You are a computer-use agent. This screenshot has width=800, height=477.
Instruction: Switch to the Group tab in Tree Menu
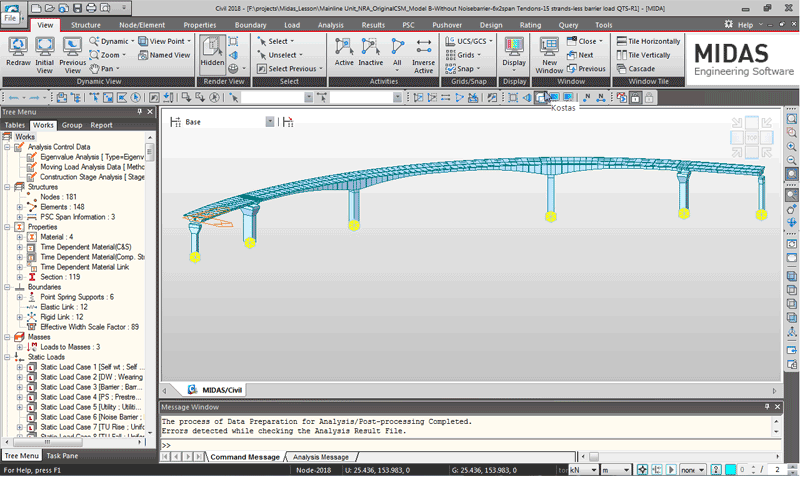click(x=72, y=125)
